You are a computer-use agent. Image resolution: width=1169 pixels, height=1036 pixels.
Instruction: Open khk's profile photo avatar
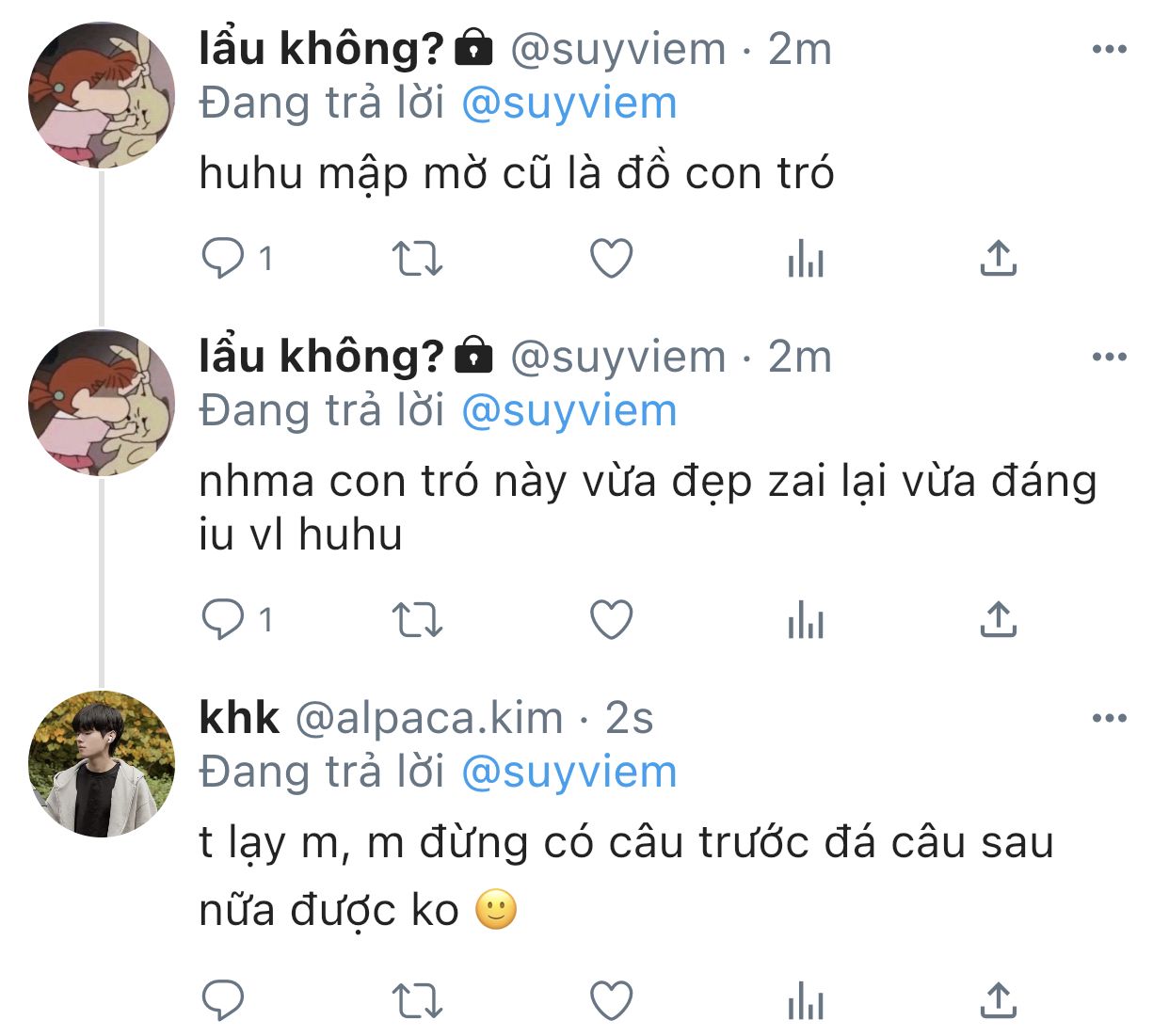[x=102, y=763]
